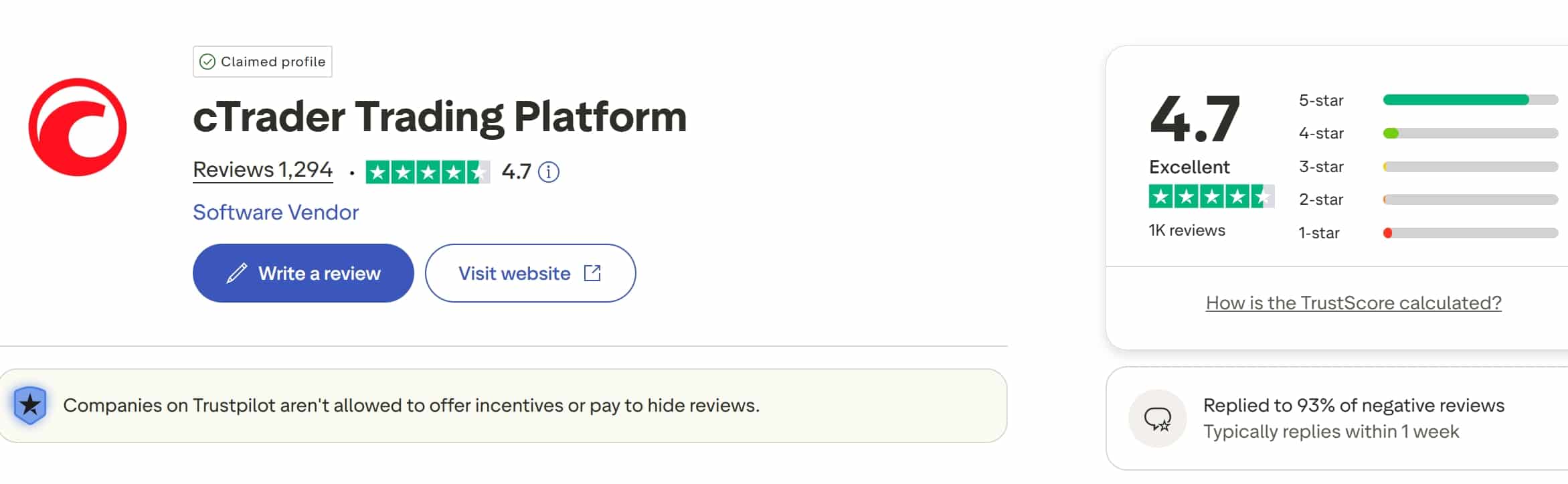
Task: Click the Visit website button
Action: point(530,273)
